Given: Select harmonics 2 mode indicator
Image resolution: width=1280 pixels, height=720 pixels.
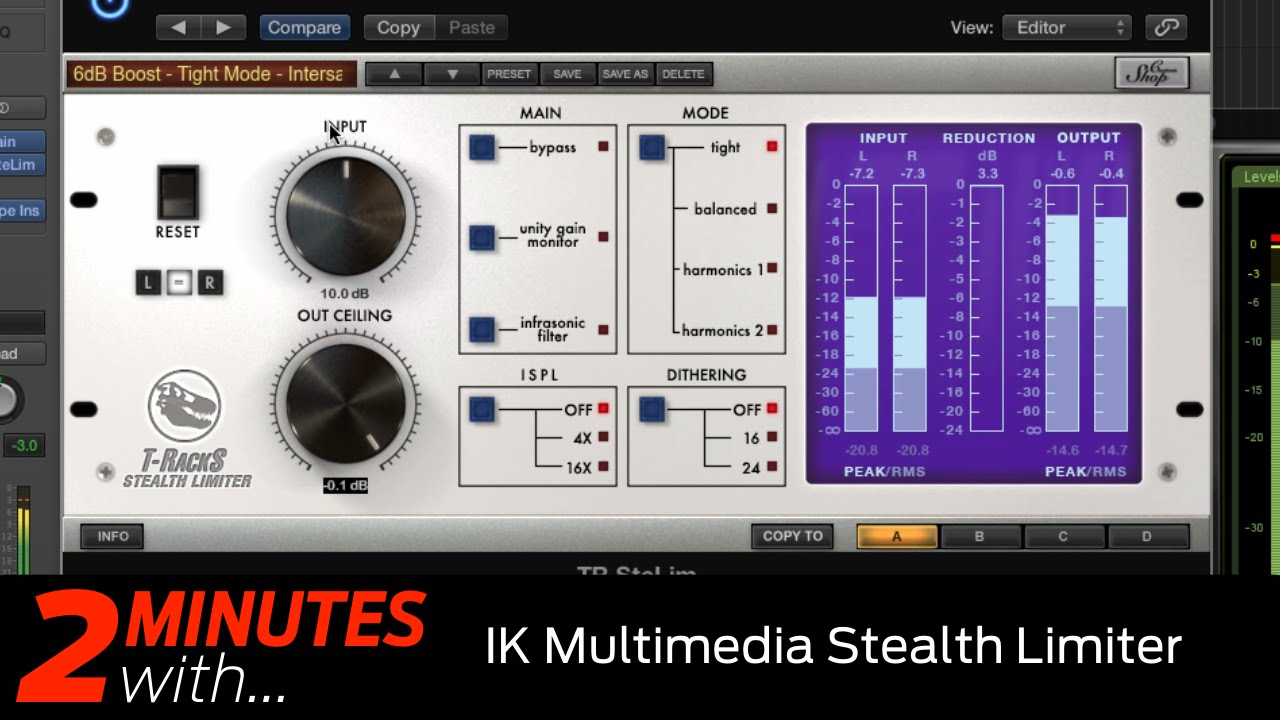Looking at the screenshot, I should point(772,330).
